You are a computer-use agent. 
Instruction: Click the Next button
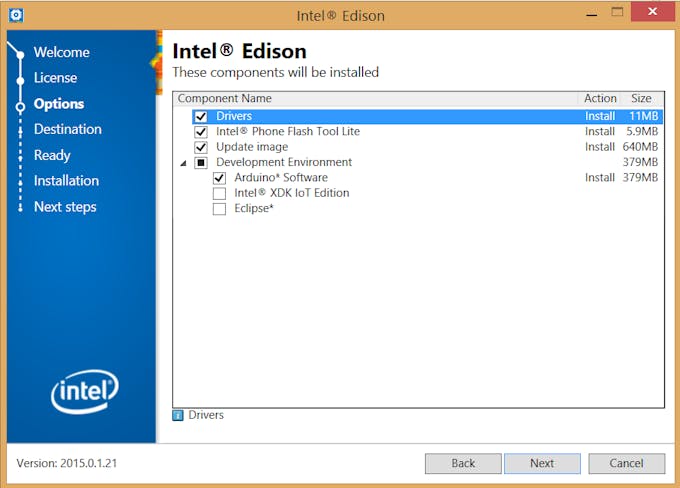(542, 463)
